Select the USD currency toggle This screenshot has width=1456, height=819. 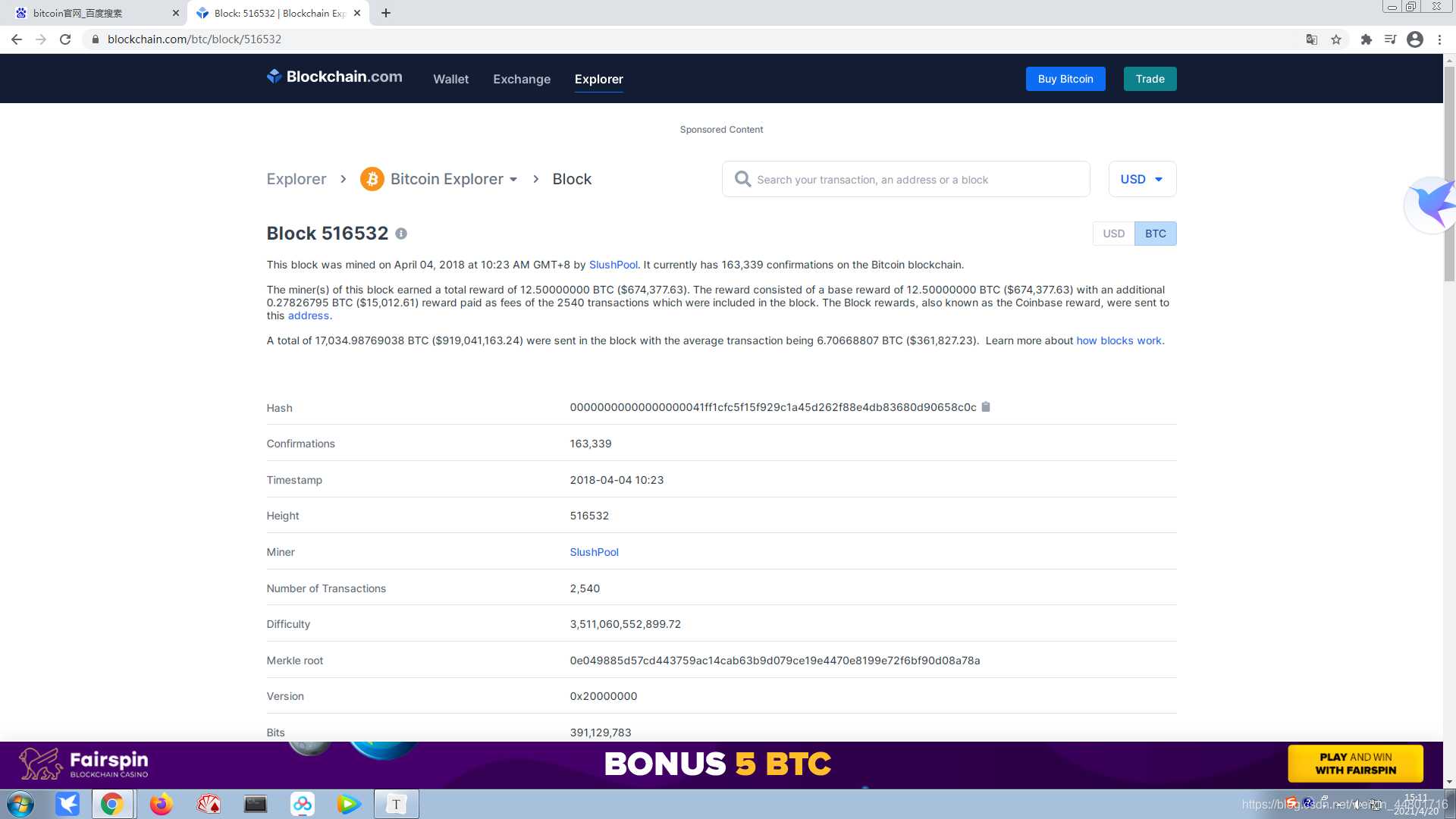click(1114, 233)
